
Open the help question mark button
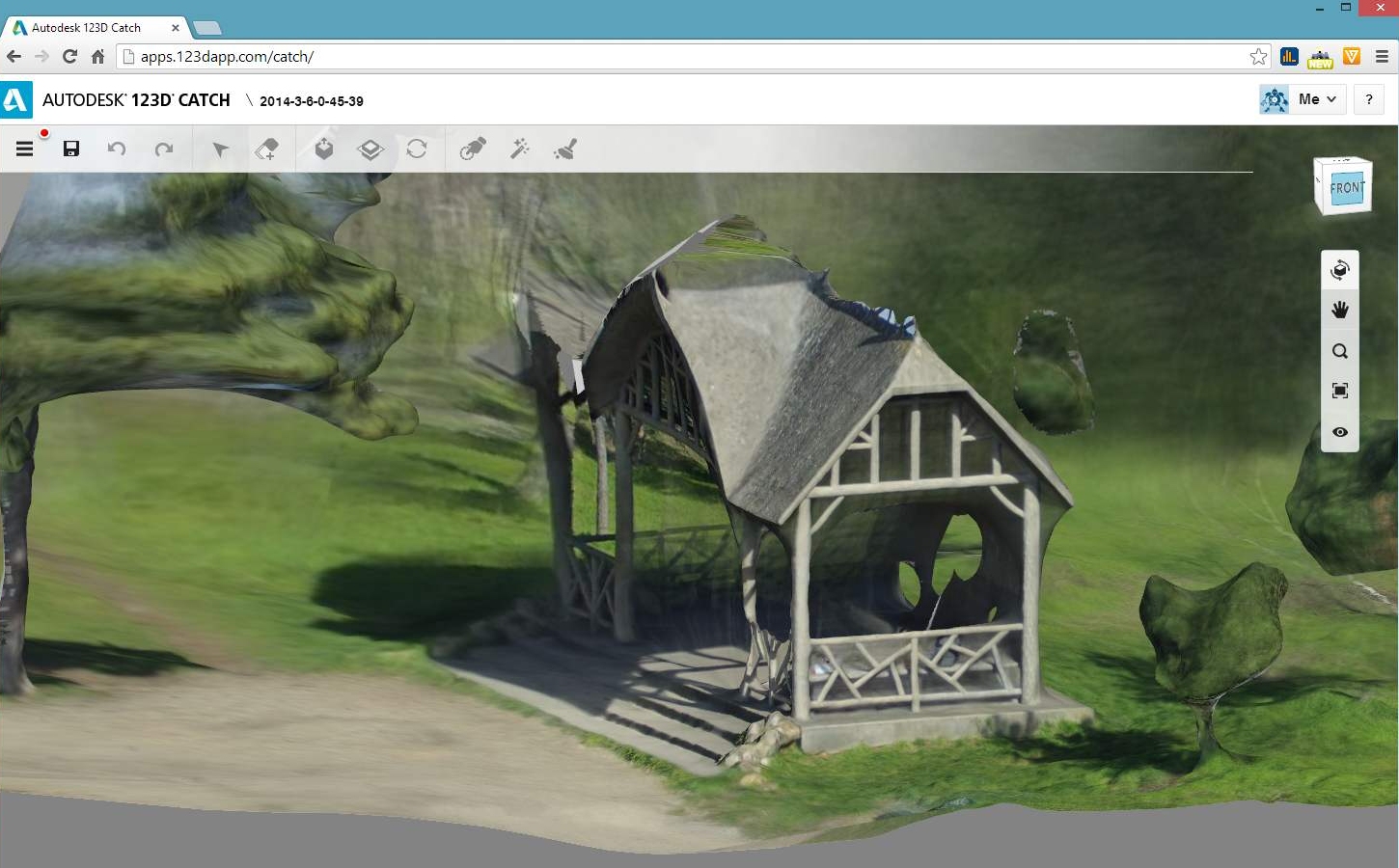pos(1369,99)
